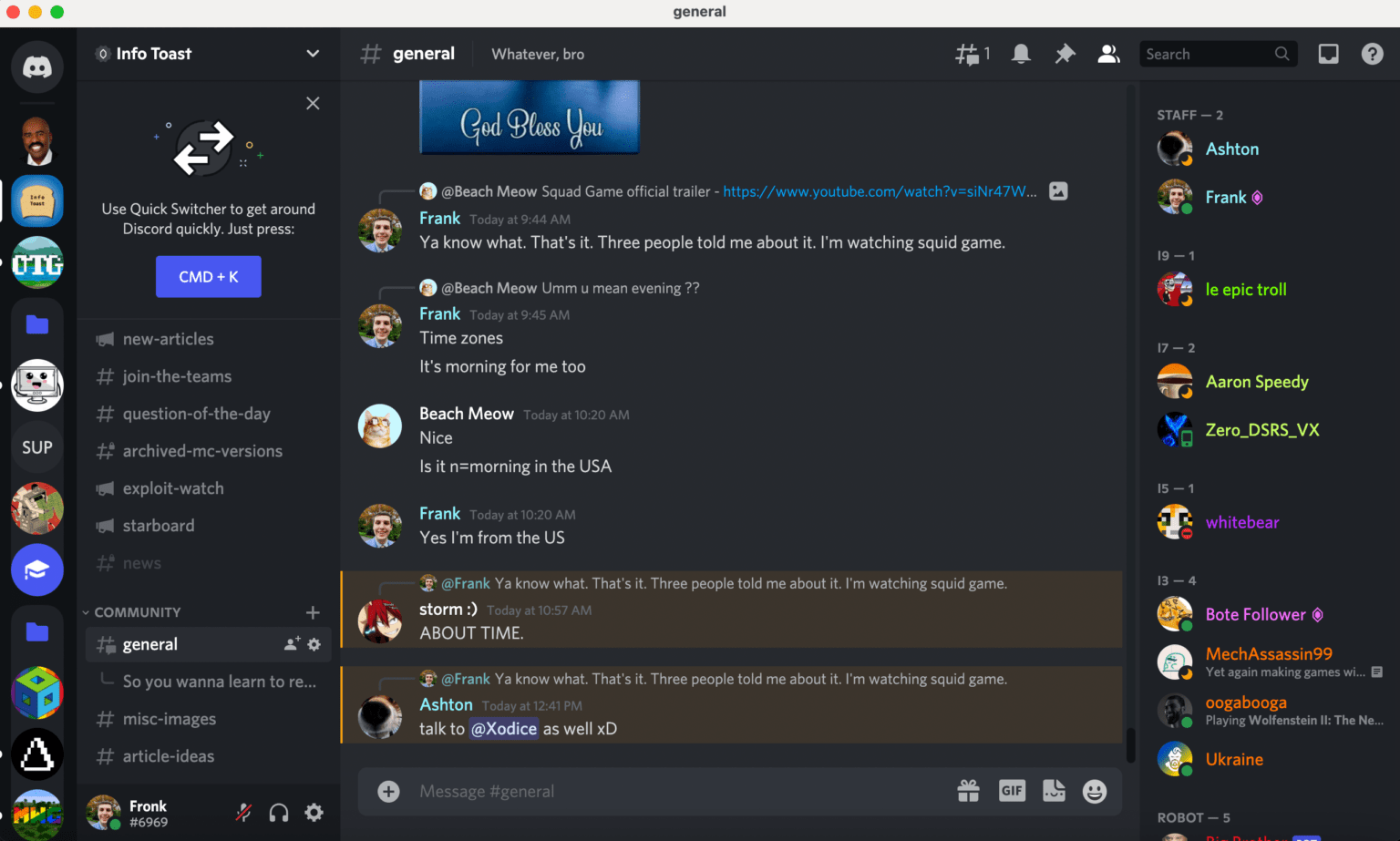The width and height of the screenshot is (1400, 841).
Task: Open Discord help
Action: [x=1372, y=54]
